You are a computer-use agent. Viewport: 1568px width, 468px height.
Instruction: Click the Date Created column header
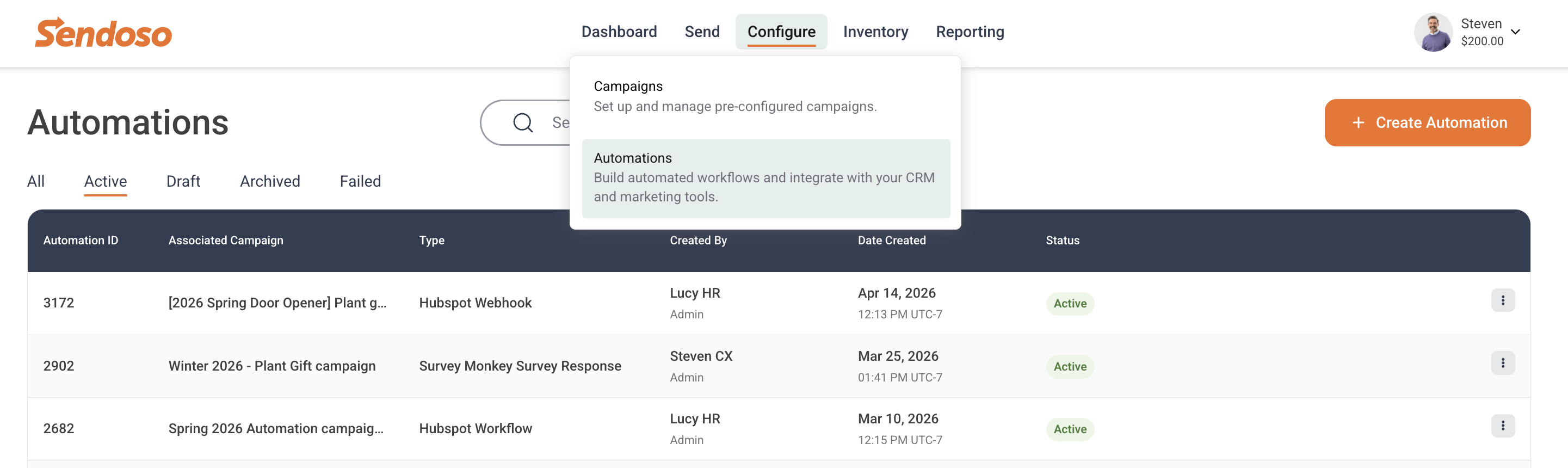click(891, 241)
